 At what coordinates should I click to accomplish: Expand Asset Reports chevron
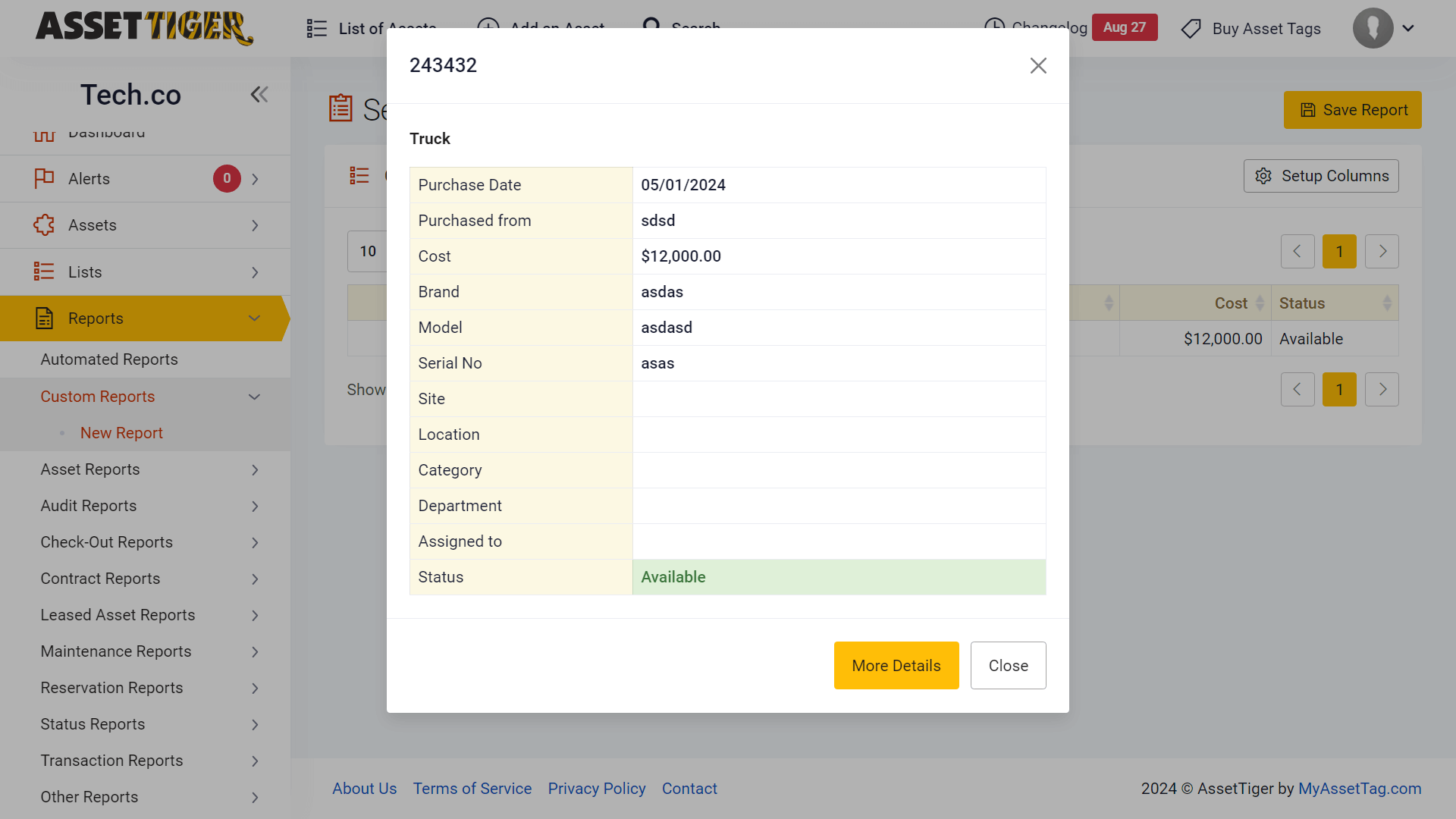255,470
